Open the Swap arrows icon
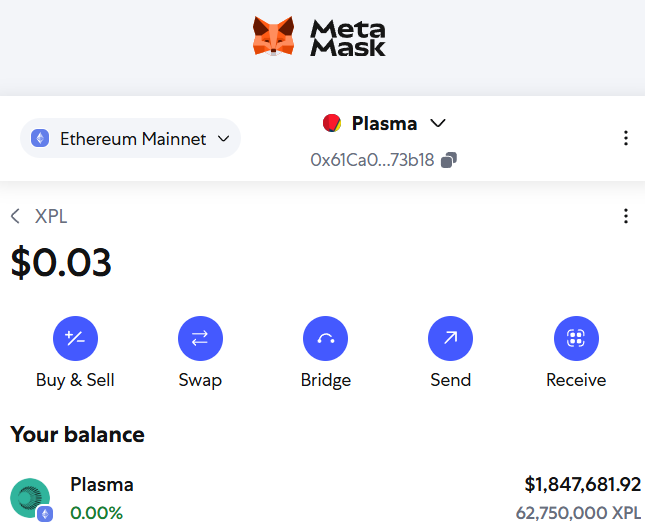Viewport: 645px width, 527px height. (200, 338)
